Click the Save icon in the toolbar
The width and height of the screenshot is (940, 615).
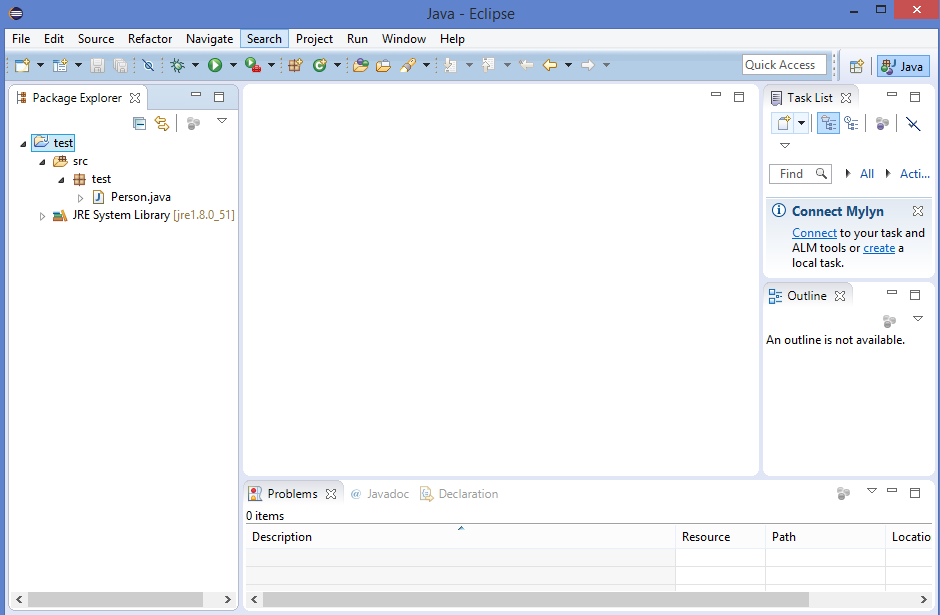pyautogui.click(x=97, y=65)
